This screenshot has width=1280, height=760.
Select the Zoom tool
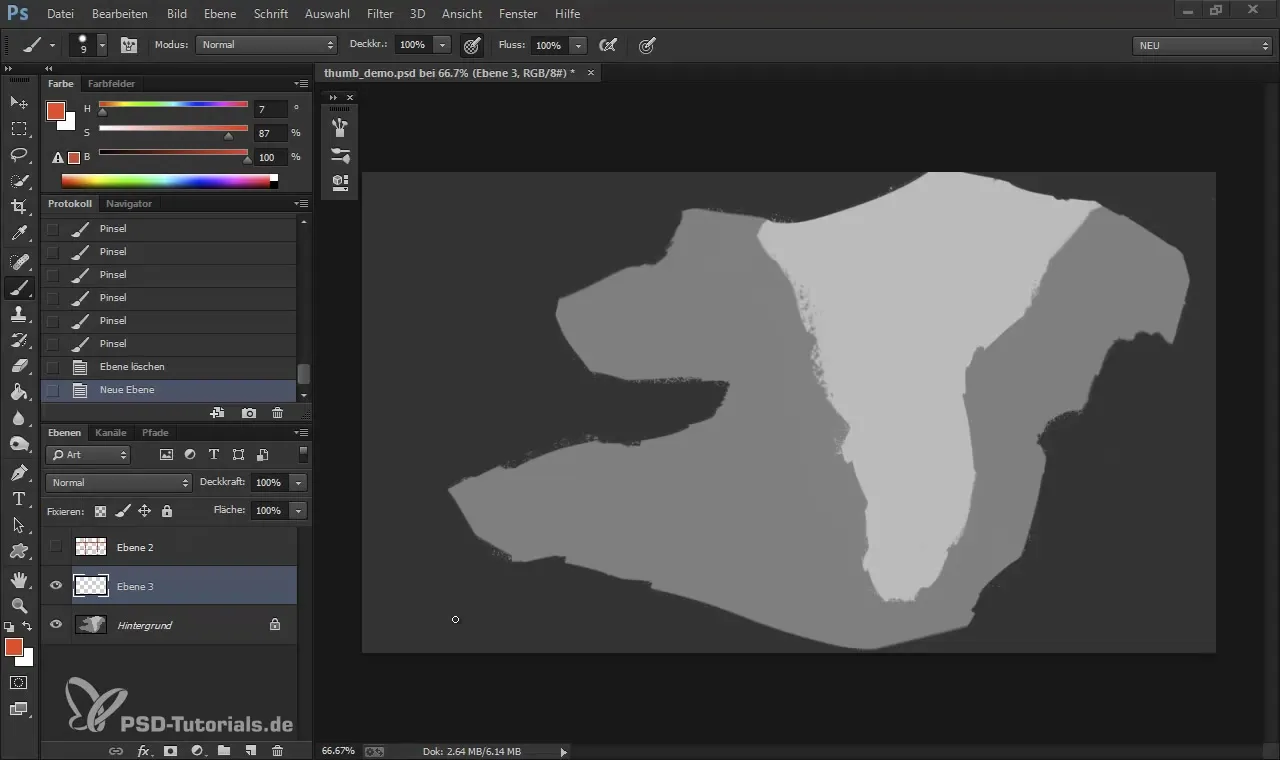tap(19, 606)
